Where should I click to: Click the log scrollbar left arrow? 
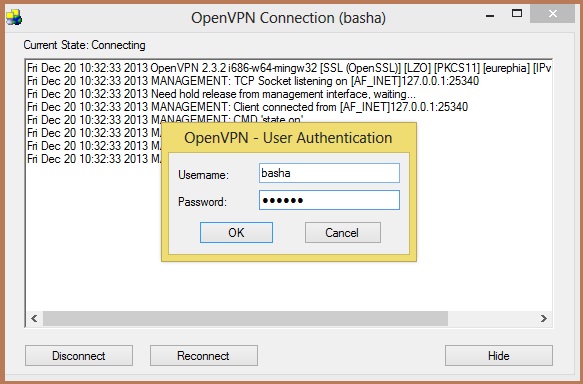click(x=34, y=319)
